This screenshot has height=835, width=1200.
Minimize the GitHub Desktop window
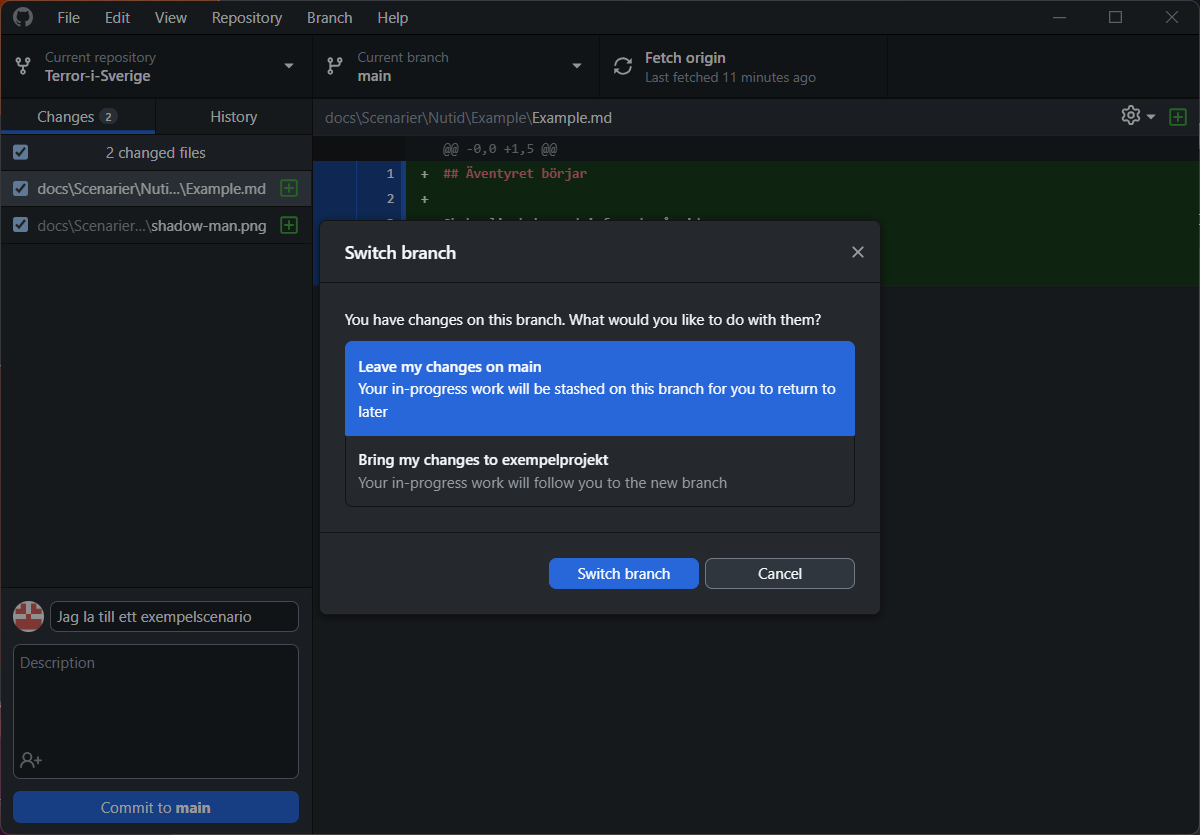click(1059, 17)
